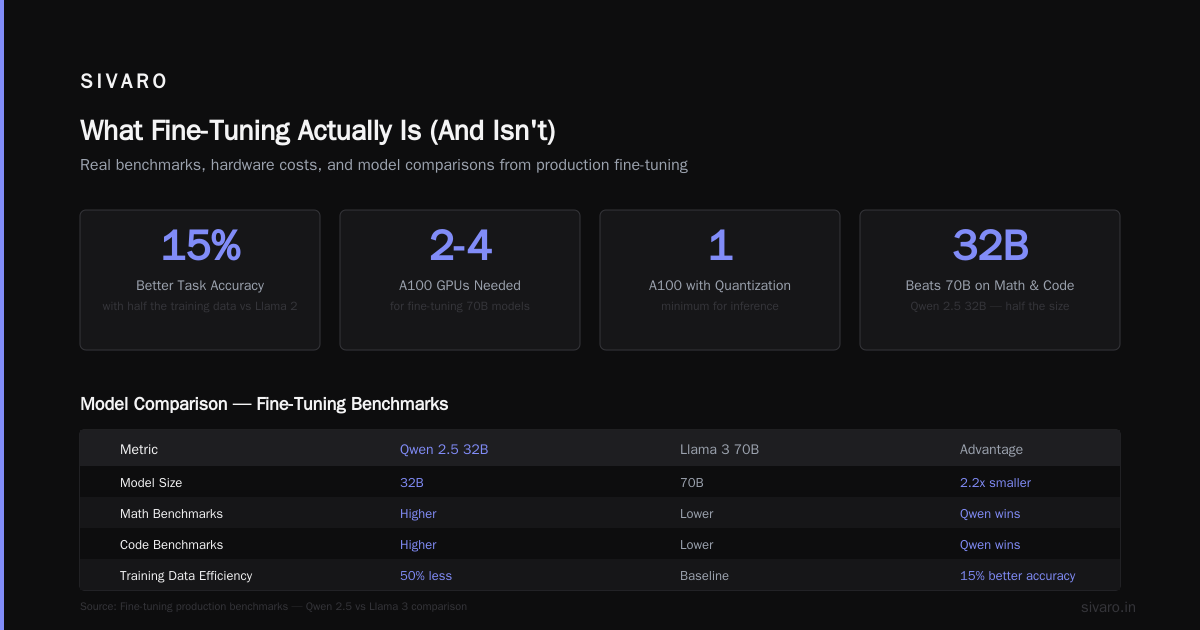Click "70B" cell in Model Size row
Screen dimensions: 1200x630
692,482
